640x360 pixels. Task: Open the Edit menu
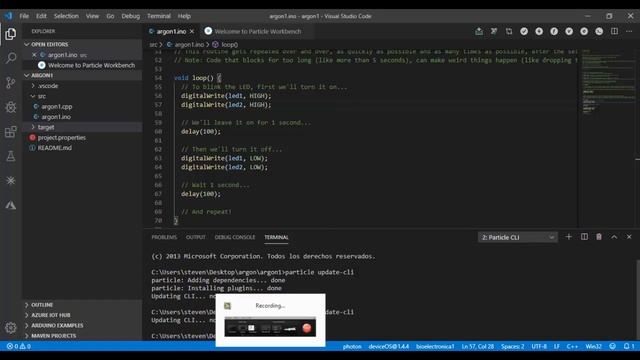click(41, 16)
